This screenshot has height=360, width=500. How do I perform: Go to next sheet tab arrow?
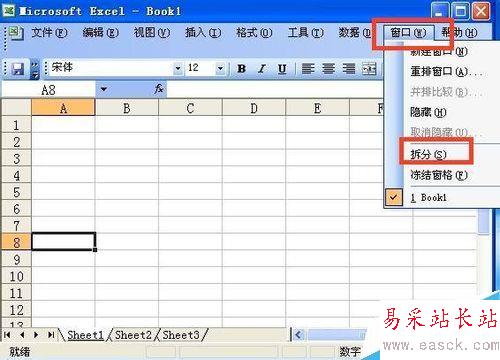36,335
